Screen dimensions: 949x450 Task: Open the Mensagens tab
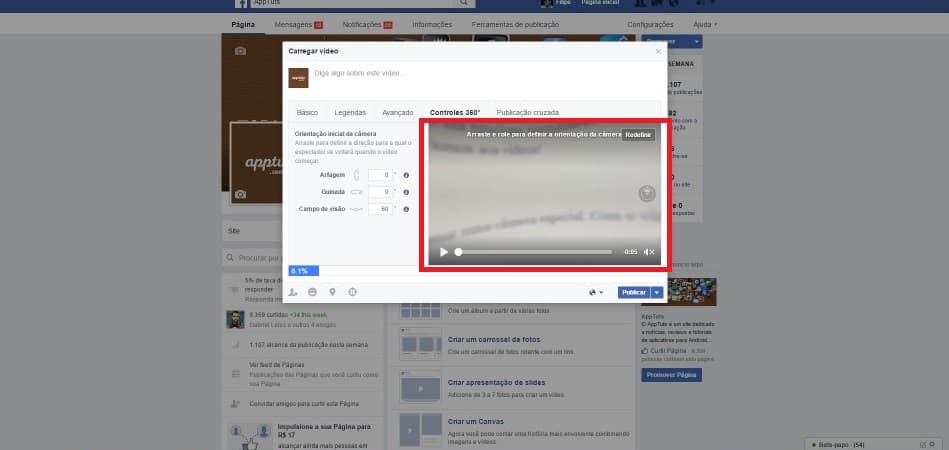298,25
